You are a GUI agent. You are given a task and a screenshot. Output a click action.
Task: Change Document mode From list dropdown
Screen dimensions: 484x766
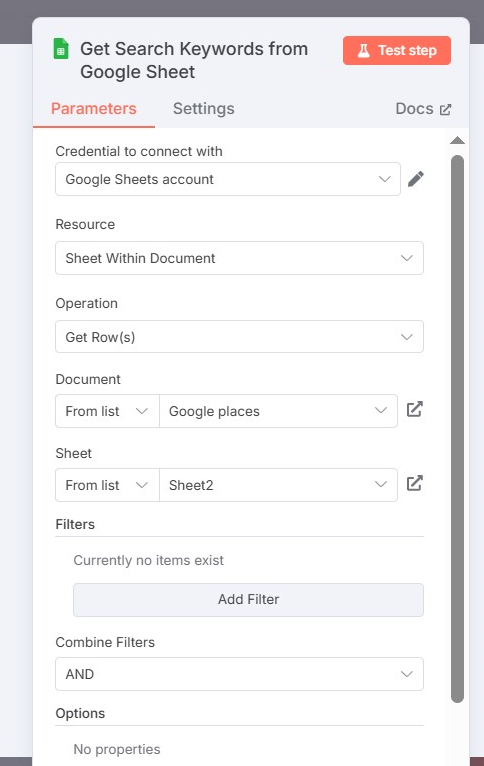107,411
